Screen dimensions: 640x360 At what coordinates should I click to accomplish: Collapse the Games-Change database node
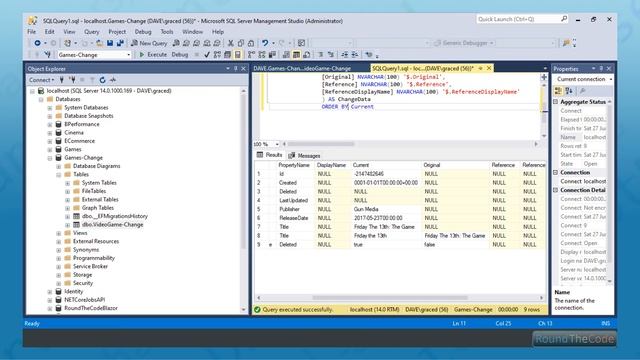(50, 158)
